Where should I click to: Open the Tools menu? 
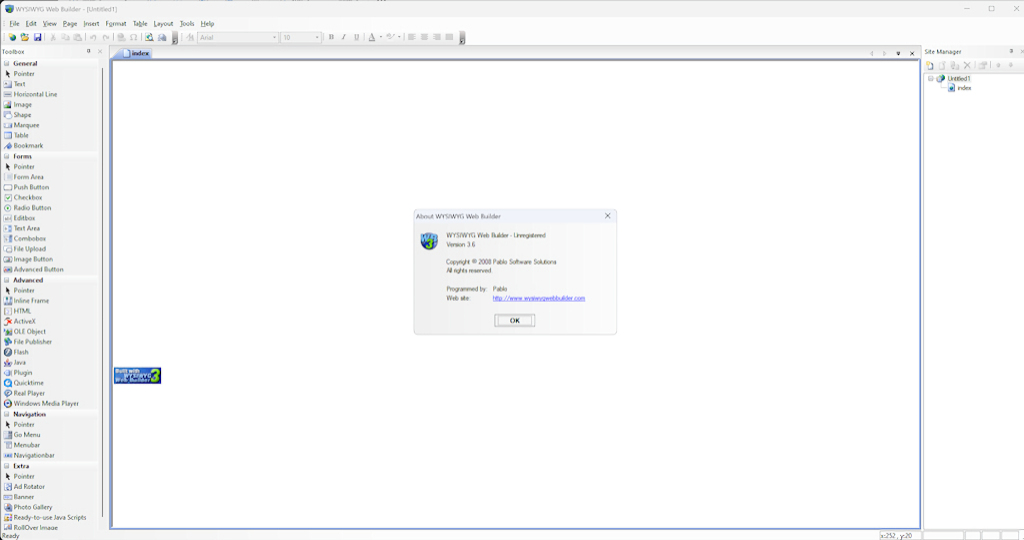click(187, 24)
